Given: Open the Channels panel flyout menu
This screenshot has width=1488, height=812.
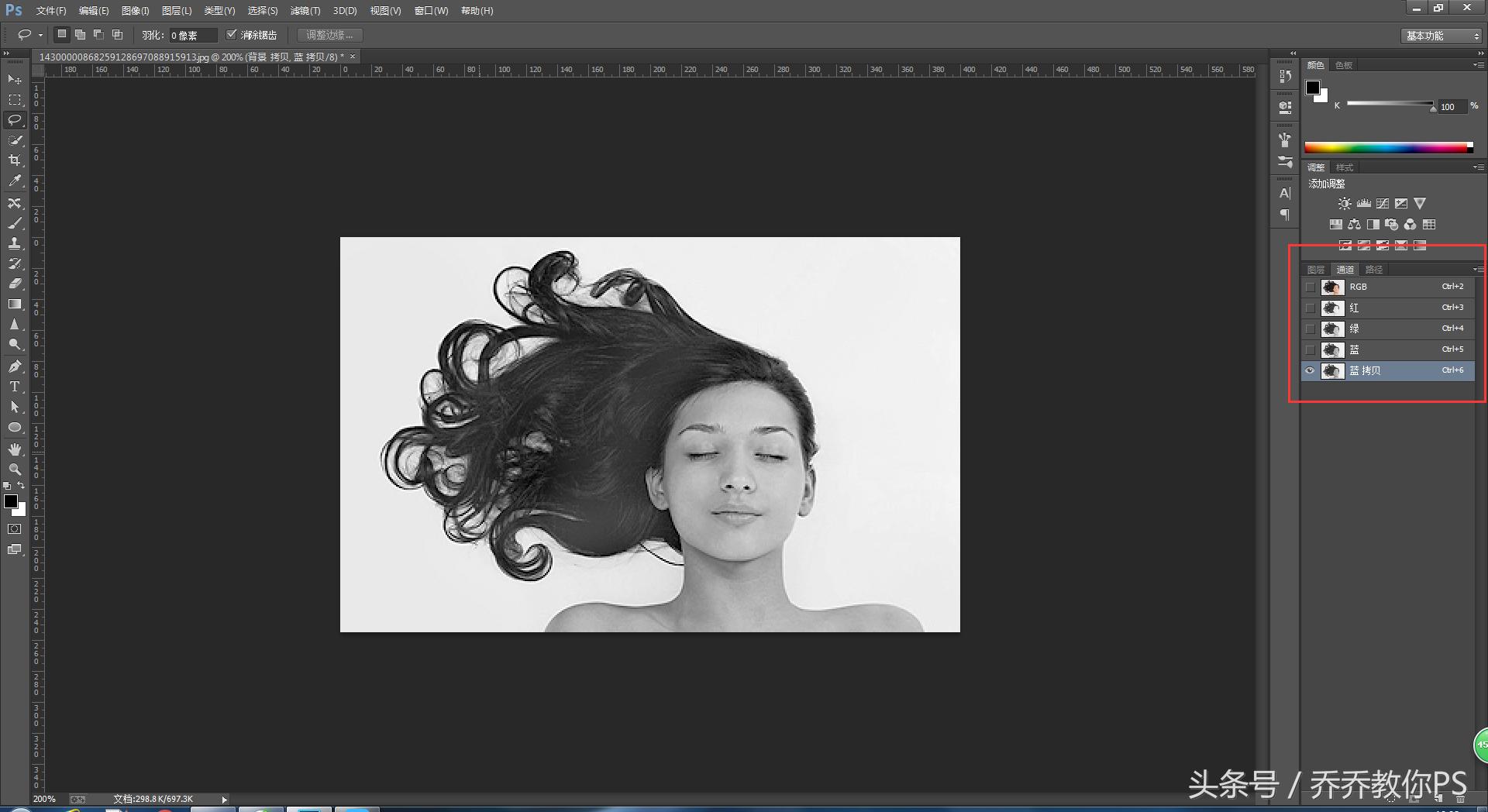Looking at the screenshot, I should [x=1479, y=270].
